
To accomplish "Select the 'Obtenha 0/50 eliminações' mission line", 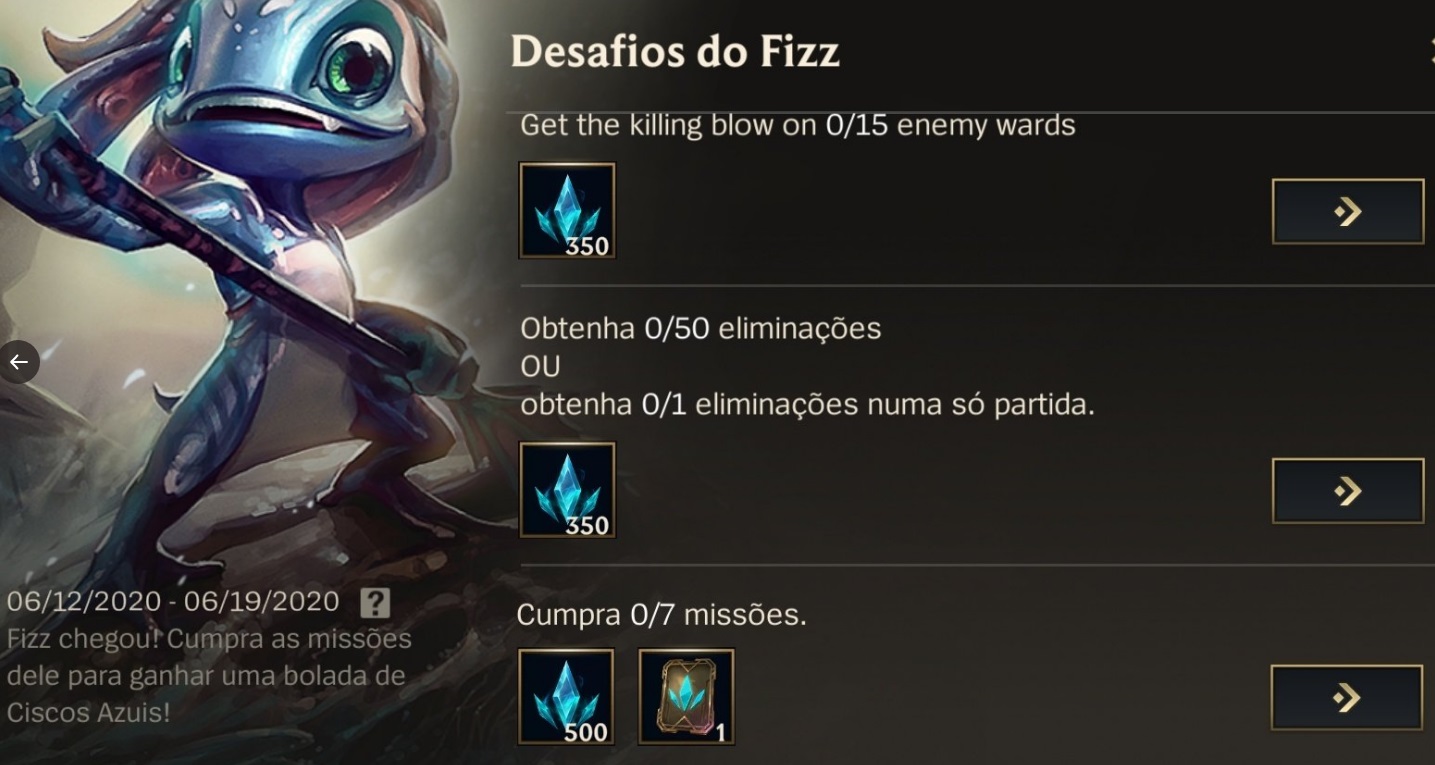I will pyautogui.click(x=700, y=329).
